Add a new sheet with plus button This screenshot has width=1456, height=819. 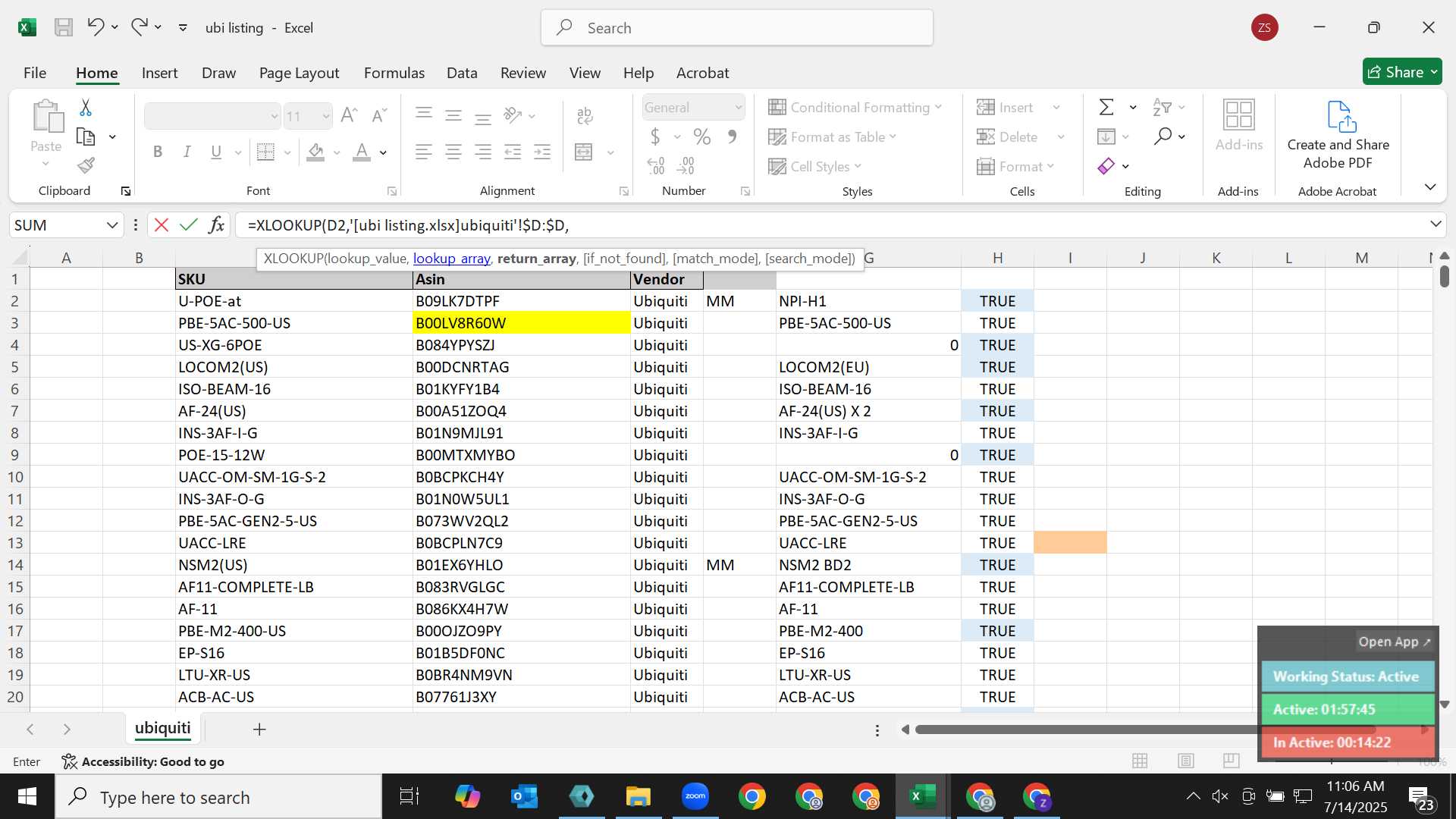[x=259, y=729]
